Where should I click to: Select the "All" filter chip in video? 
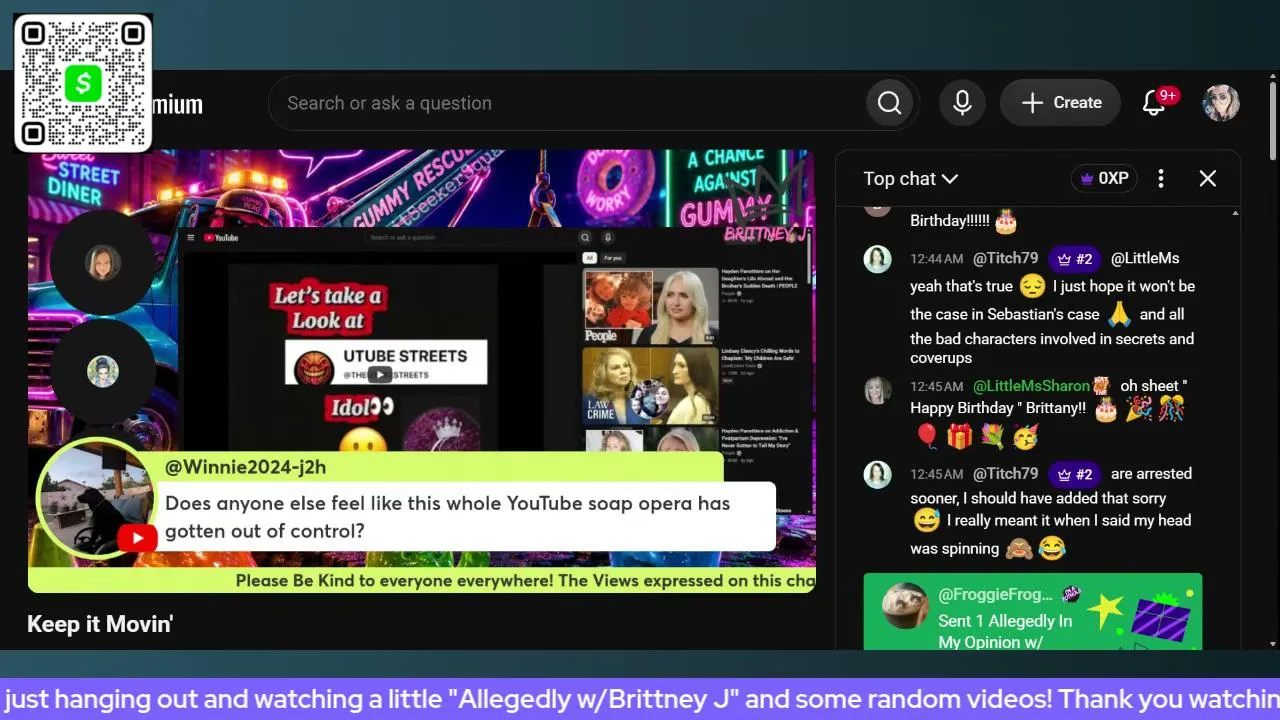coord(590,258)
